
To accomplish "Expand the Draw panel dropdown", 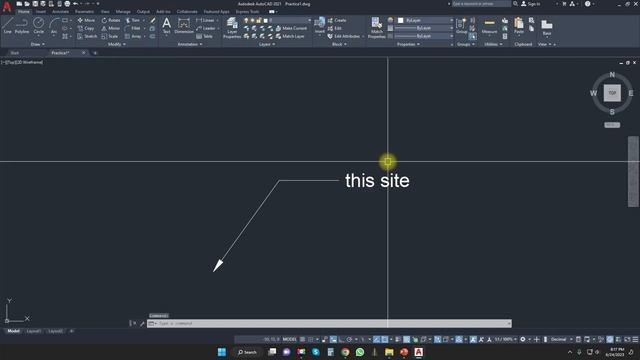I will click(x=38, y=44).
